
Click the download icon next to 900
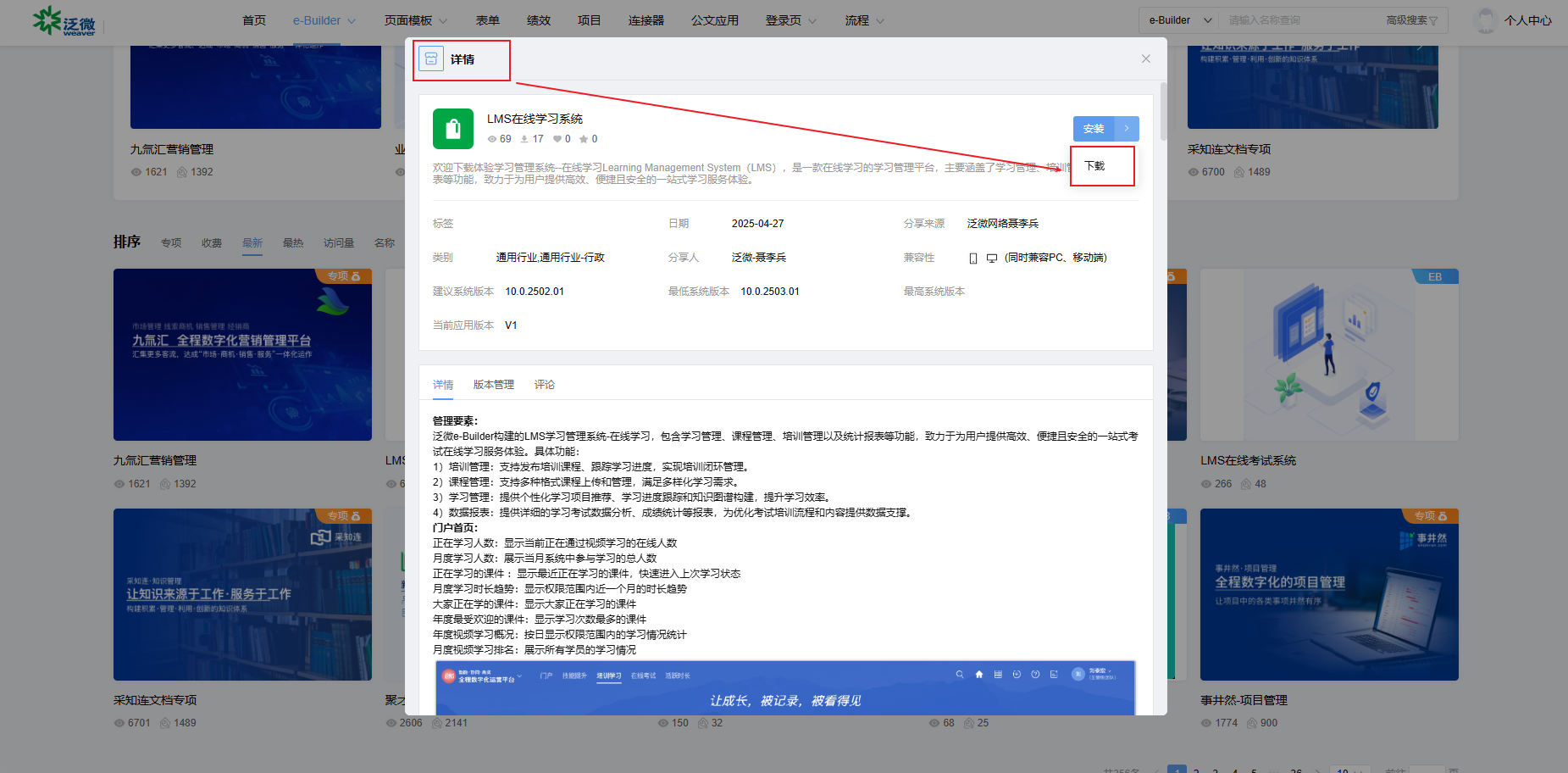(x=1252, y=723)
